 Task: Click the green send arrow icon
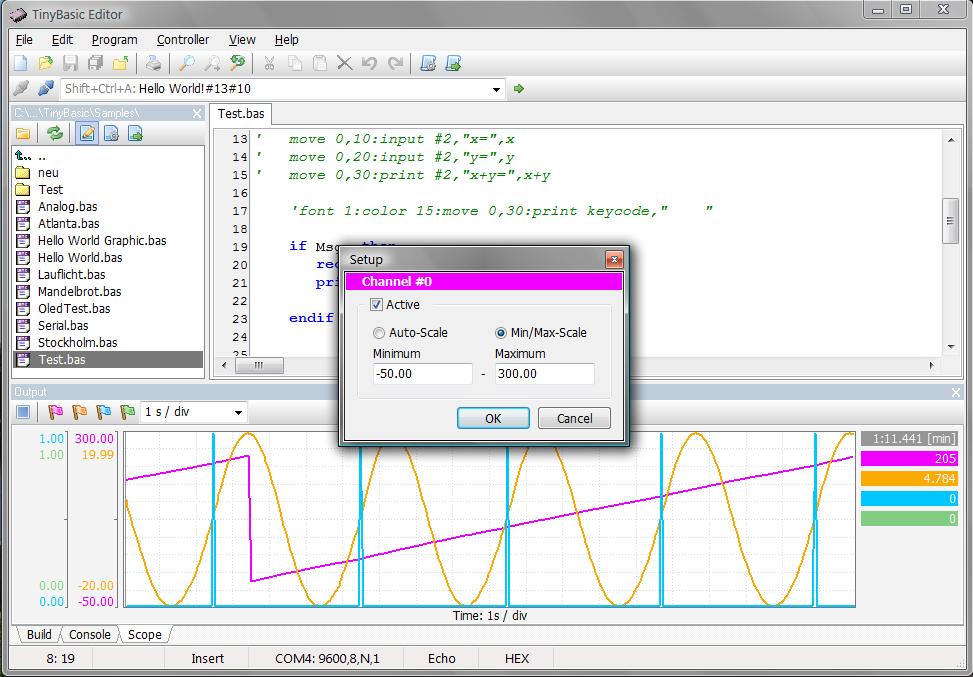point(518,89)
